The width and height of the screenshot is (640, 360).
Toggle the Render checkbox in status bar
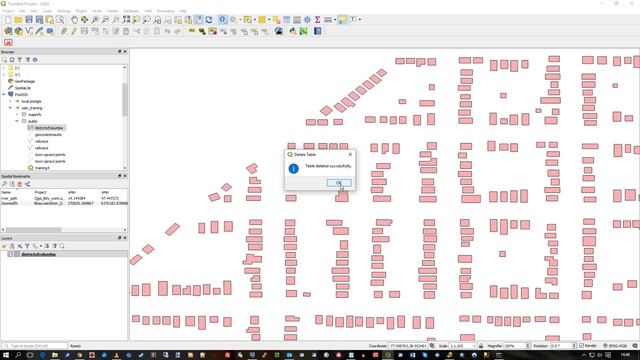[x=581, y=346]
